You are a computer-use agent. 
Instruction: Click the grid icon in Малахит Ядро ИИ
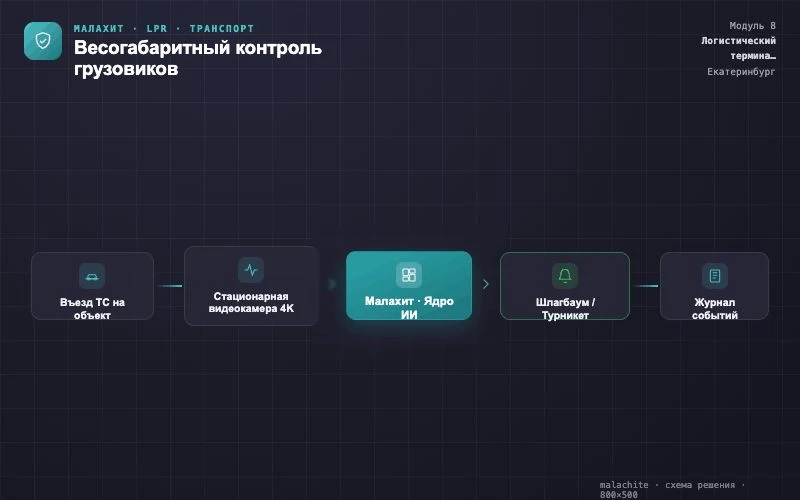[x=409, y=275]
